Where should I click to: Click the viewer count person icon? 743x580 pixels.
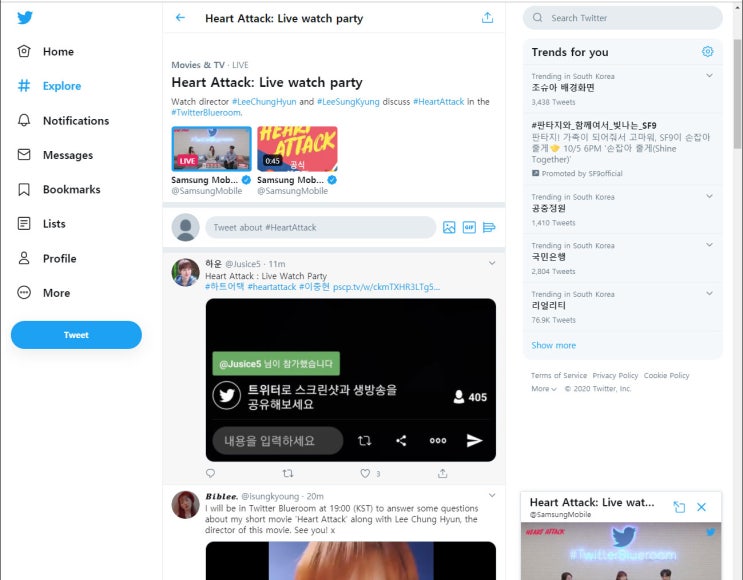click(x=459, y=397)
